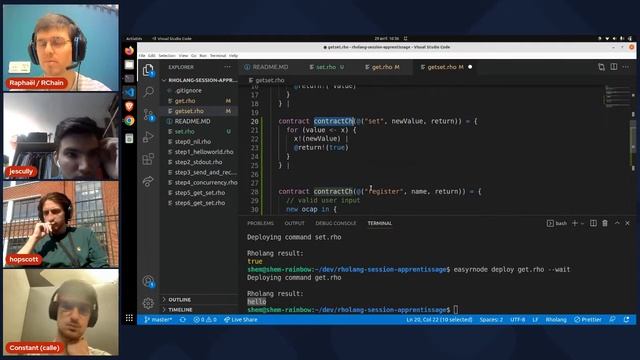Split the editor to the right
Screen dimensions: 640x360
pos(614,67)
